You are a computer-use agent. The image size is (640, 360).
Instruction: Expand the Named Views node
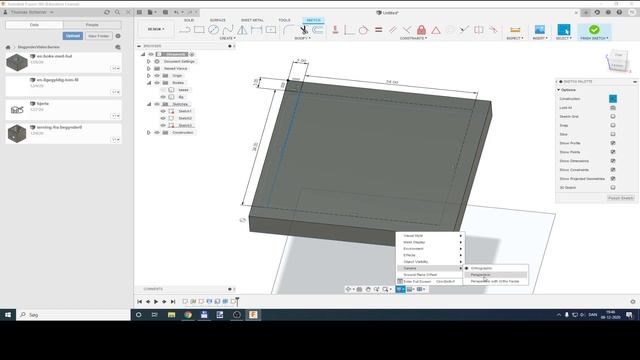pos(149,69)
